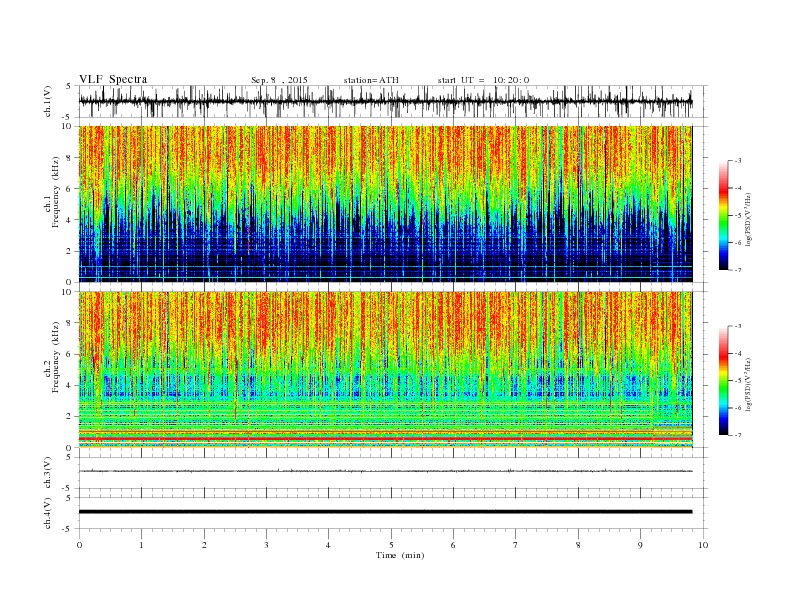Click the ch.2 "Frequency (kHz)" axis label
Screen dimensions: 792x612
coord(55,357)
